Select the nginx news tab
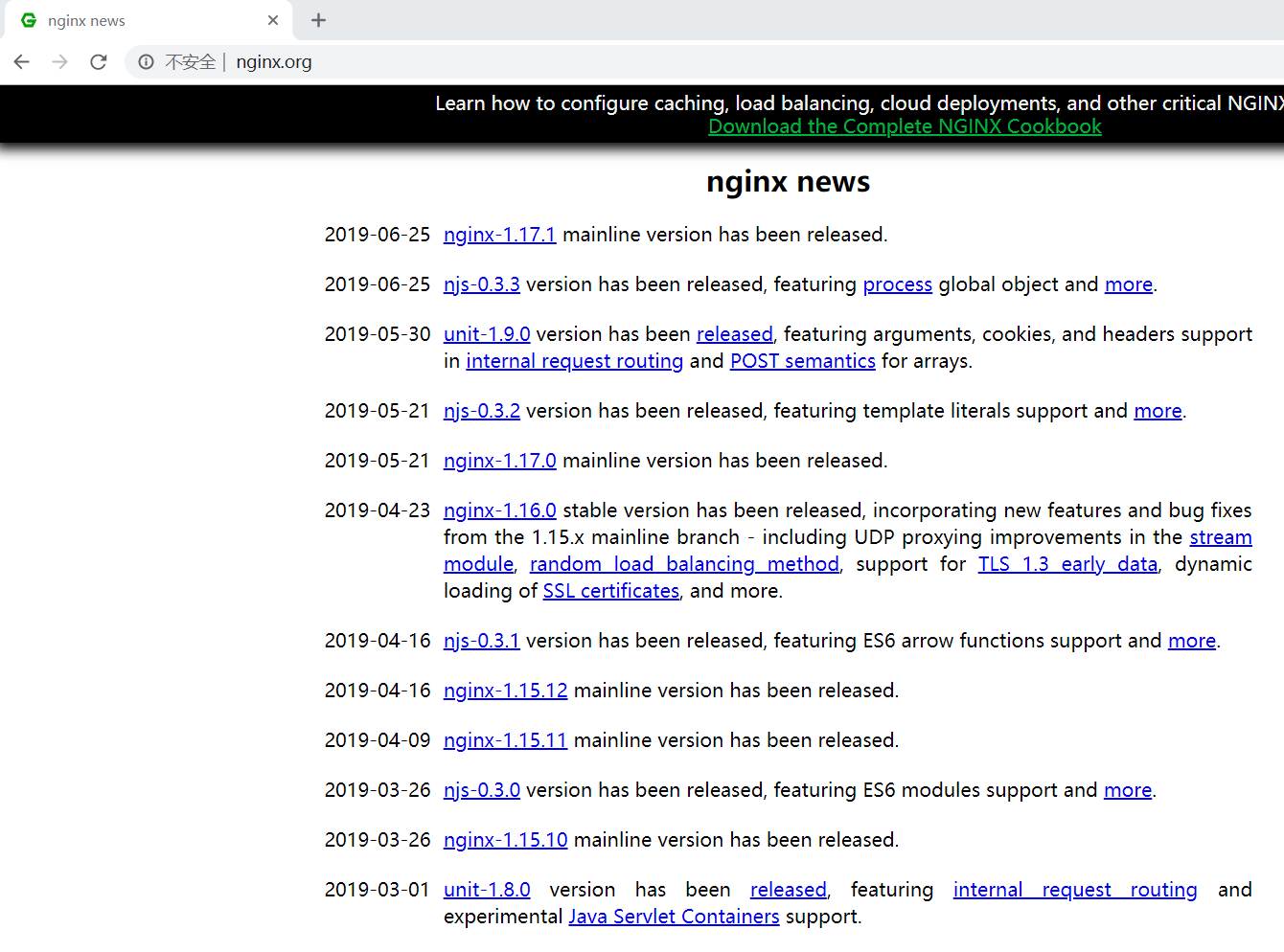The height and width of the screenshot is (952, 1284). pyautogui.click(x=149, y=20)
